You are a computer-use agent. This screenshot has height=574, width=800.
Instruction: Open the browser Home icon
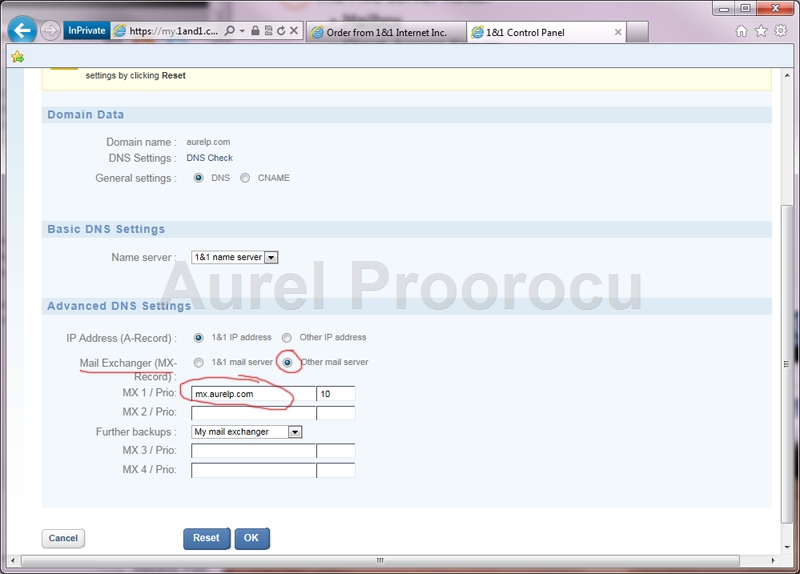pos(741,31)
